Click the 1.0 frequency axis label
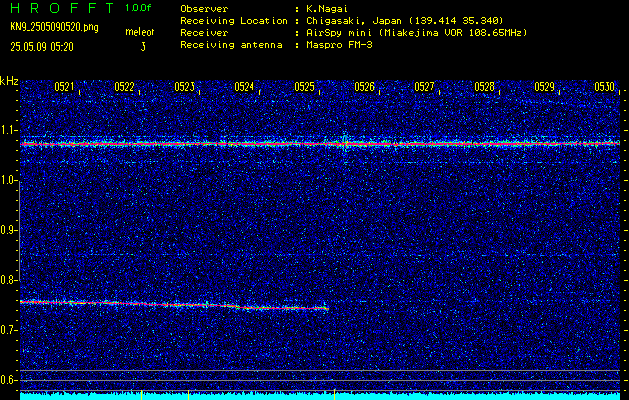 coord(8,180)
